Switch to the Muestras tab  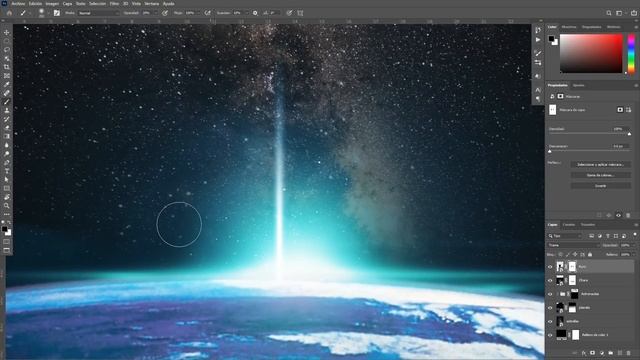coord(569,27)
